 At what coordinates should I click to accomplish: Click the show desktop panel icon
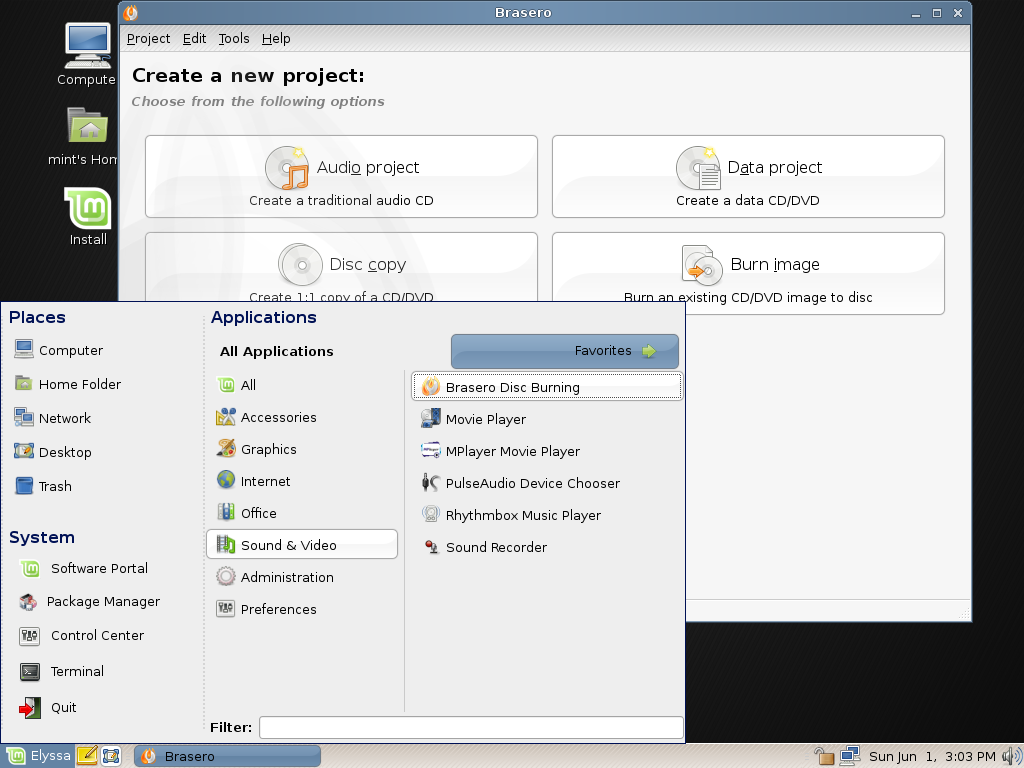111,756
